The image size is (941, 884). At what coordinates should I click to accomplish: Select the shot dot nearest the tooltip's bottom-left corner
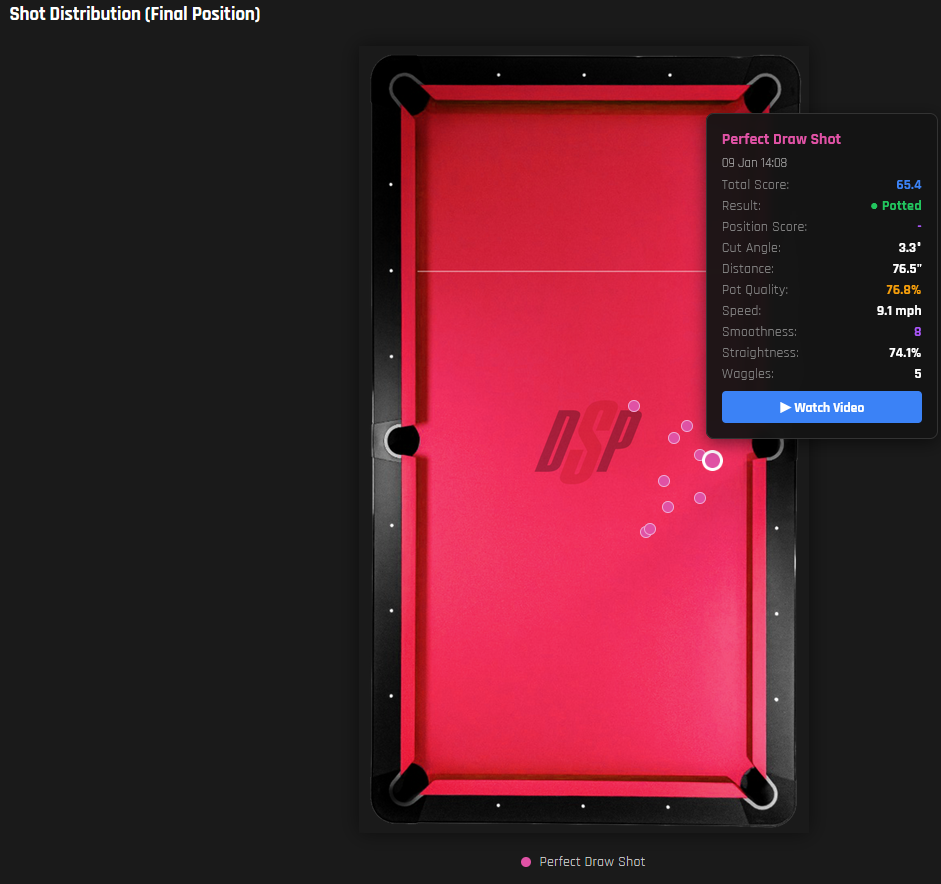point(687,426)
